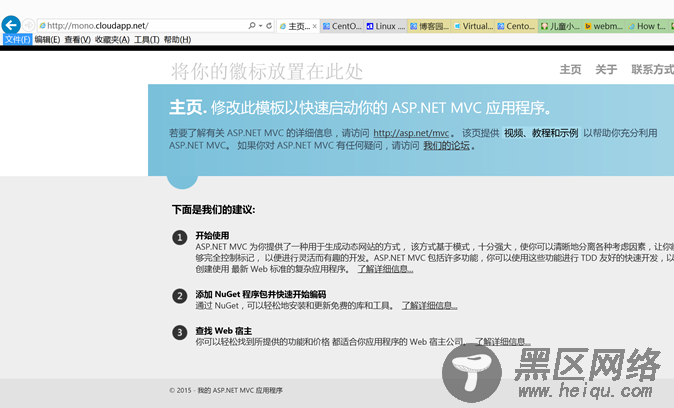Switch to the yellow Cento... tab
Screen dimensions: 674x408
[x=516, y=26]
